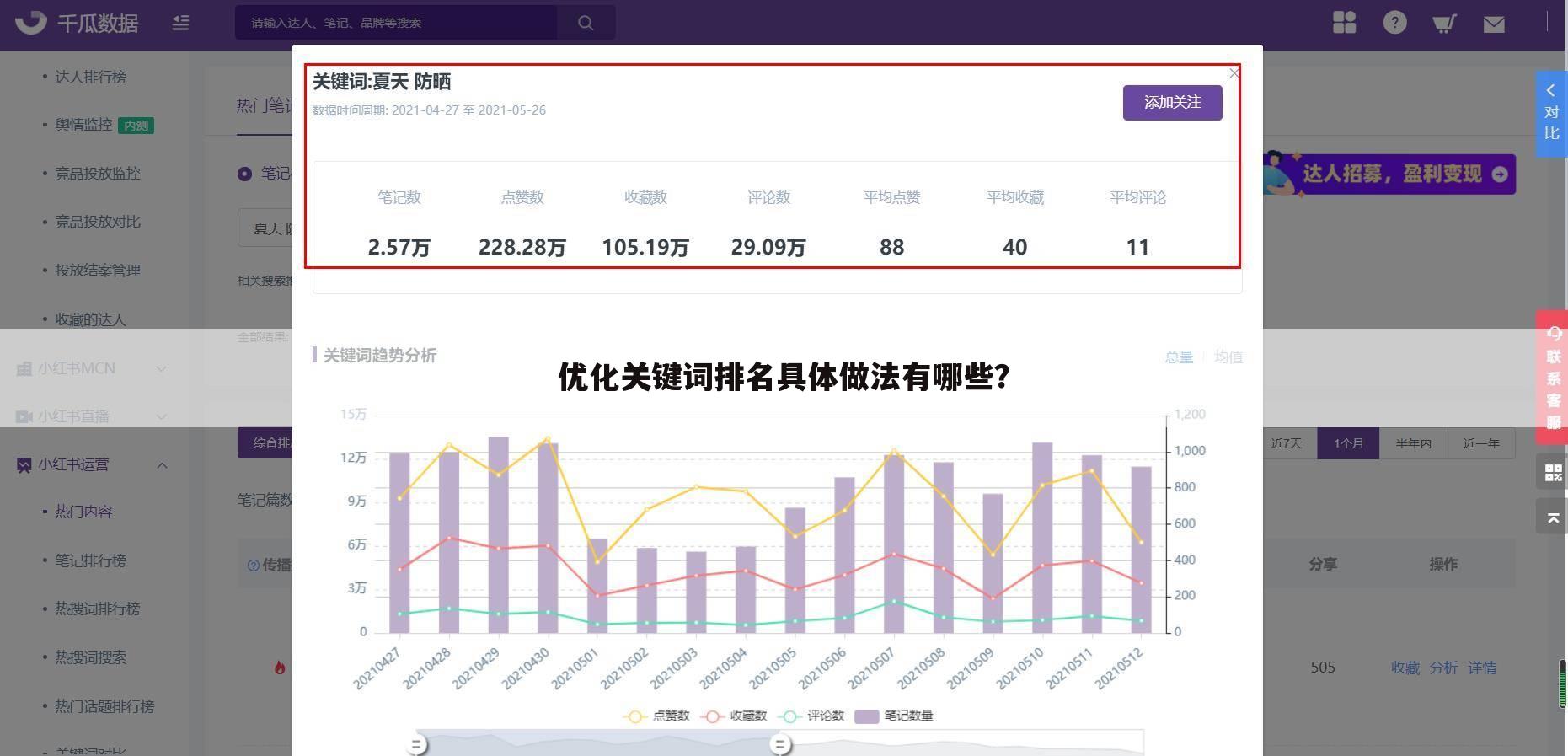Click the 小红书运营 section icon
Screen dimensions: 1568x756
pos(24,464)
